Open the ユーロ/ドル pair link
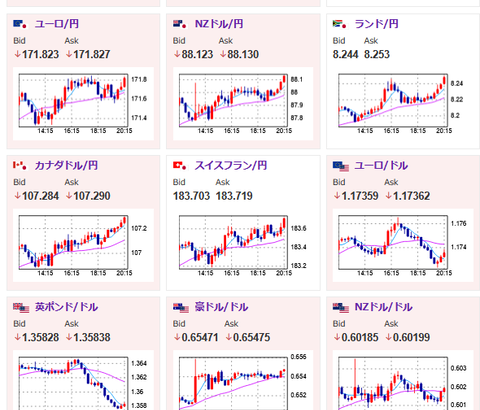The height and width of the screenshot is (410, 480). point(381,165)
